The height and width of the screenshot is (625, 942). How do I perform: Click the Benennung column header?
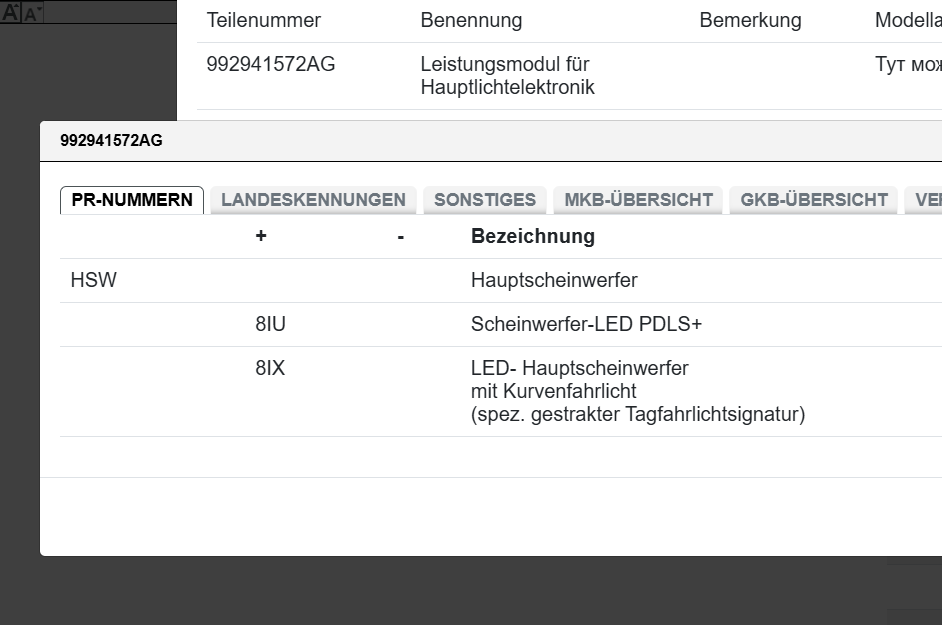471,21
